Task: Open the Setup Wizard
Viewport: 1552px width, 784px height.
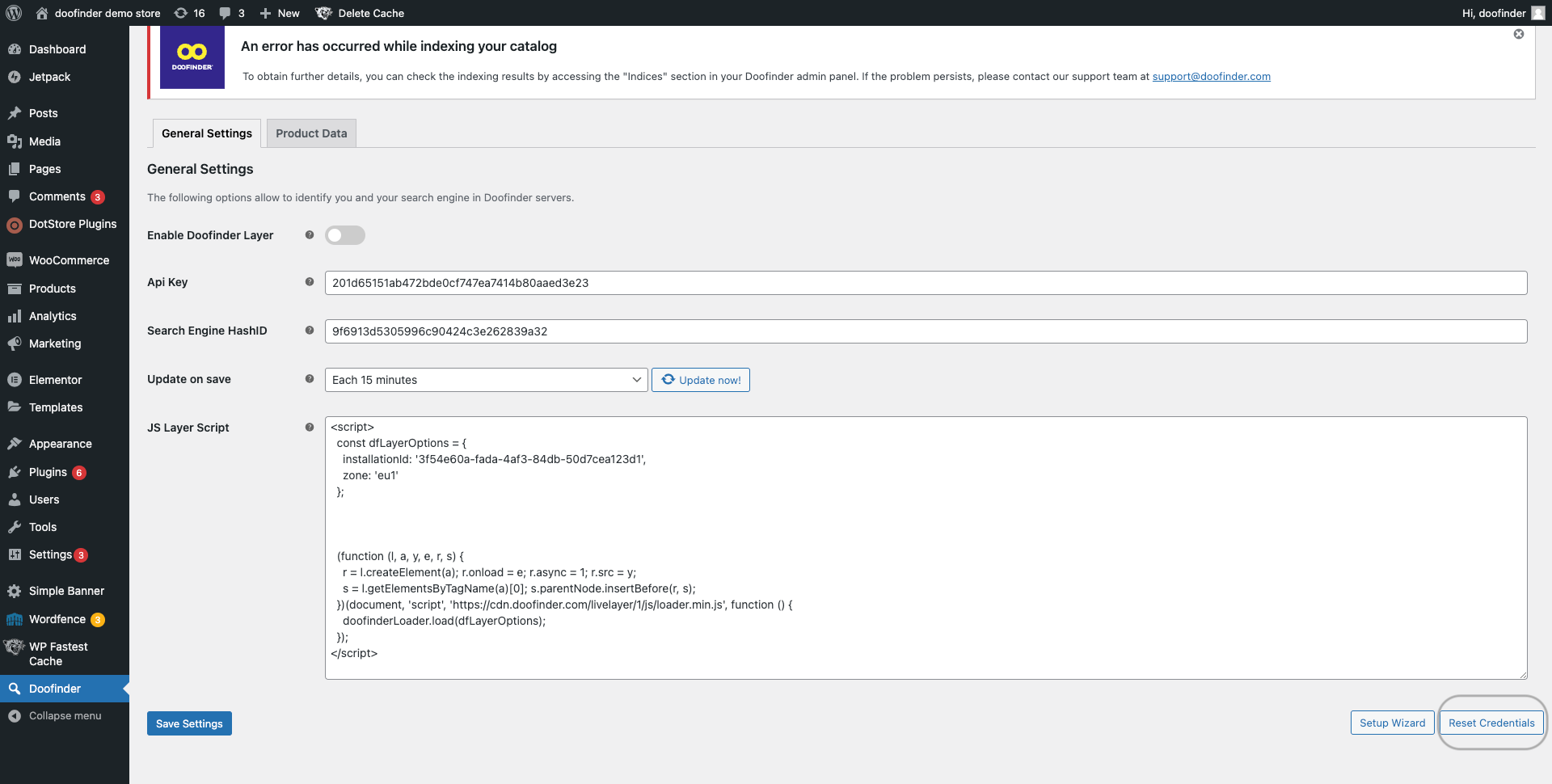Action: click(x=1392, y=723)
